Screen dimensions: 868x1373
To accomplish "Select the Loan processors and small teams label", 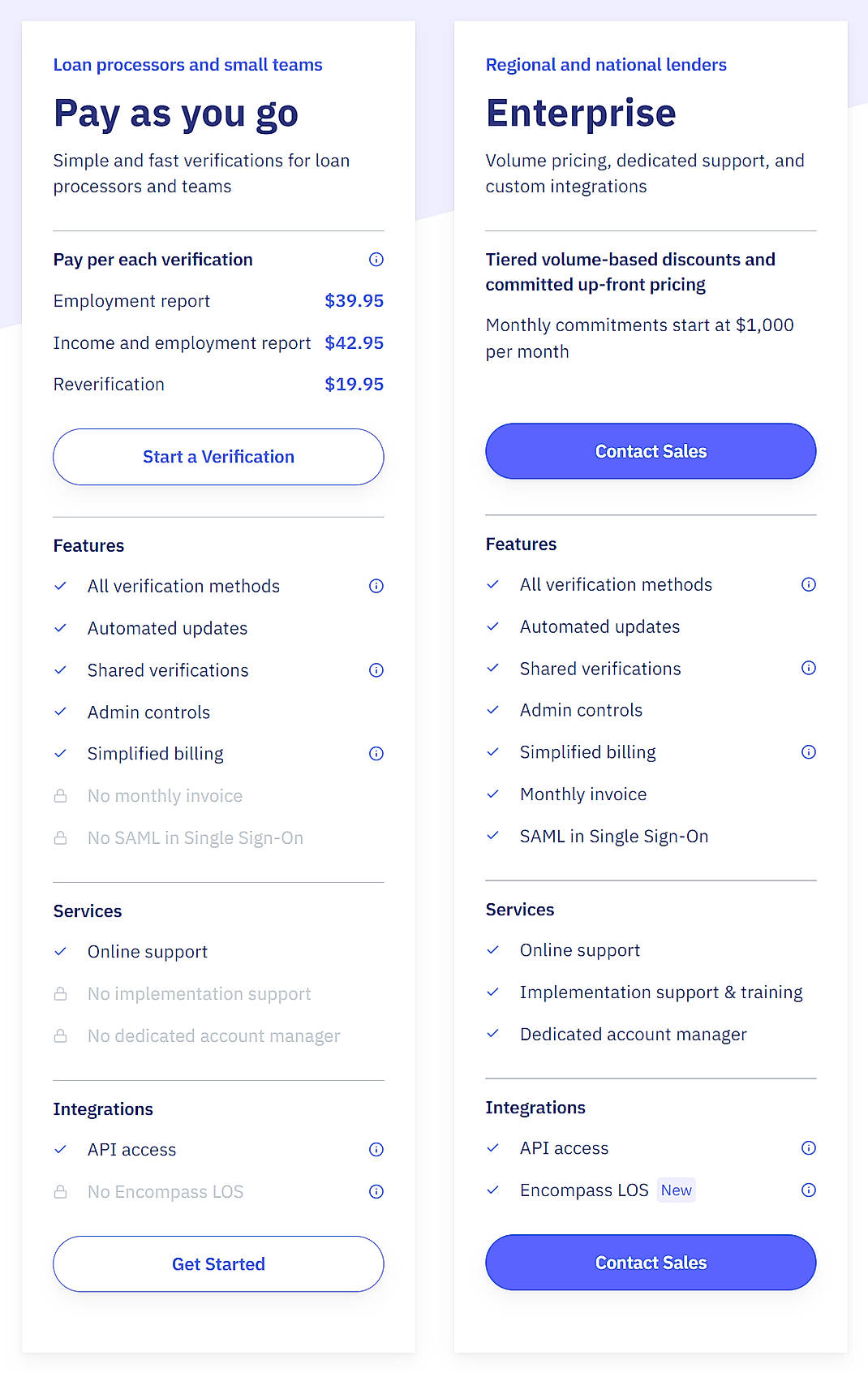I will (x=187, y=64).
